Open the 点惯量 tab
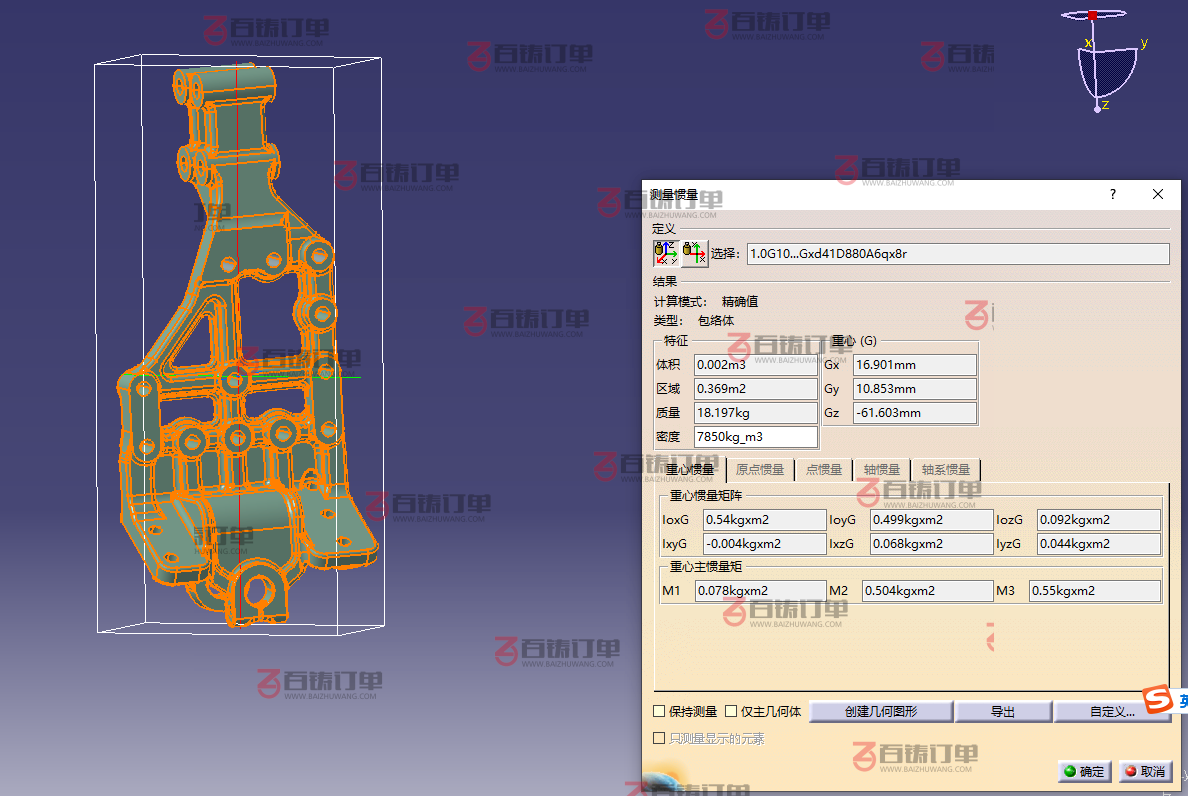1188x796 pixels. click(825, 469)
